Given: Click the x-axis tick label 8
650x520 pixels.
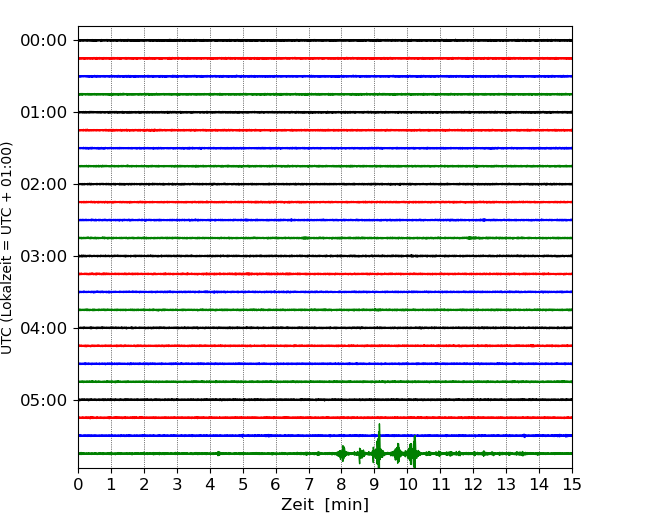Looking at the screenshot, I should 342,484.
